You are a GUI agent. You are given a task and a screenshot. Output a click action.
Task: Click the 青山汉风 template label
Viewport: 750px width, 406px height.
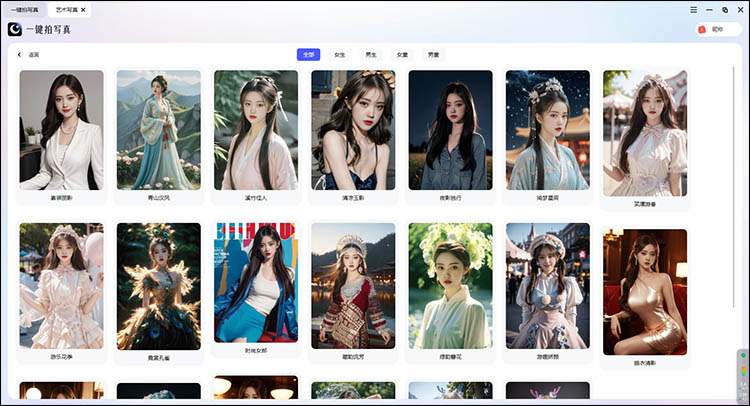point(158,198)
